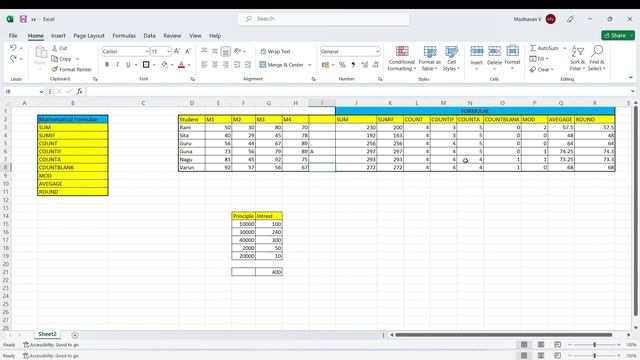Collapse the ribbon with the chevron
This screenshot has width=640, height=360.
631,78
